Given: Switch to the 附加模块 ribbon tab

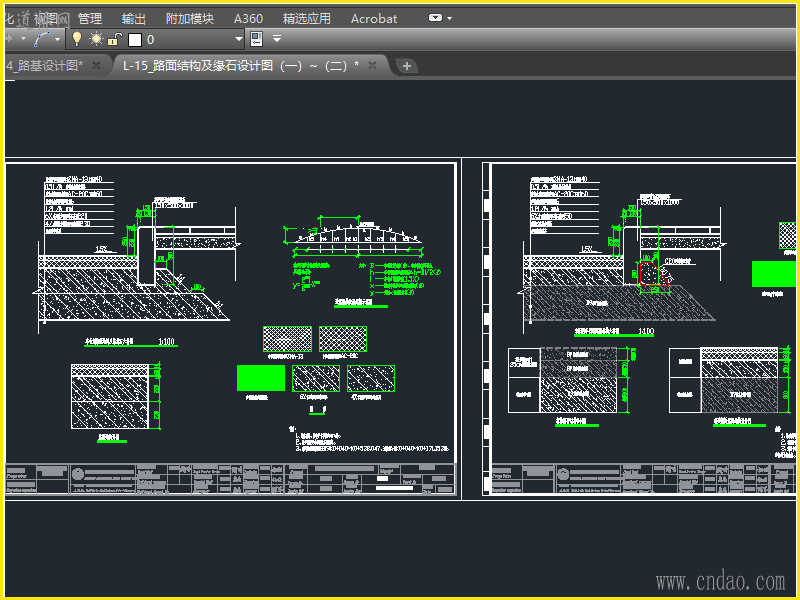Looking at the screenshot, I should point(189,18).
